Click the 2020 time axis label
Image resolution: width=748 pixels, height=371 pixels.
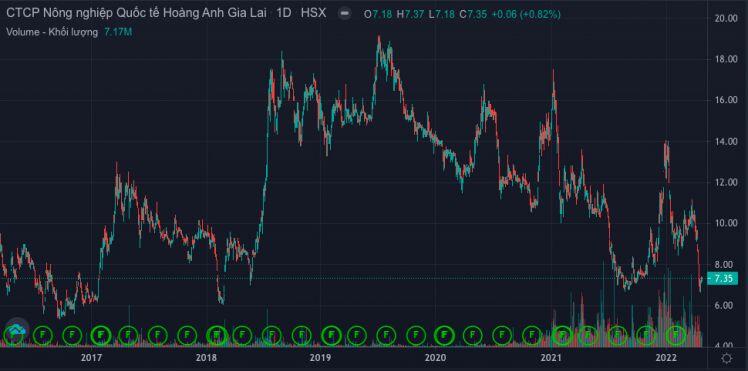(x=435, y=357)
